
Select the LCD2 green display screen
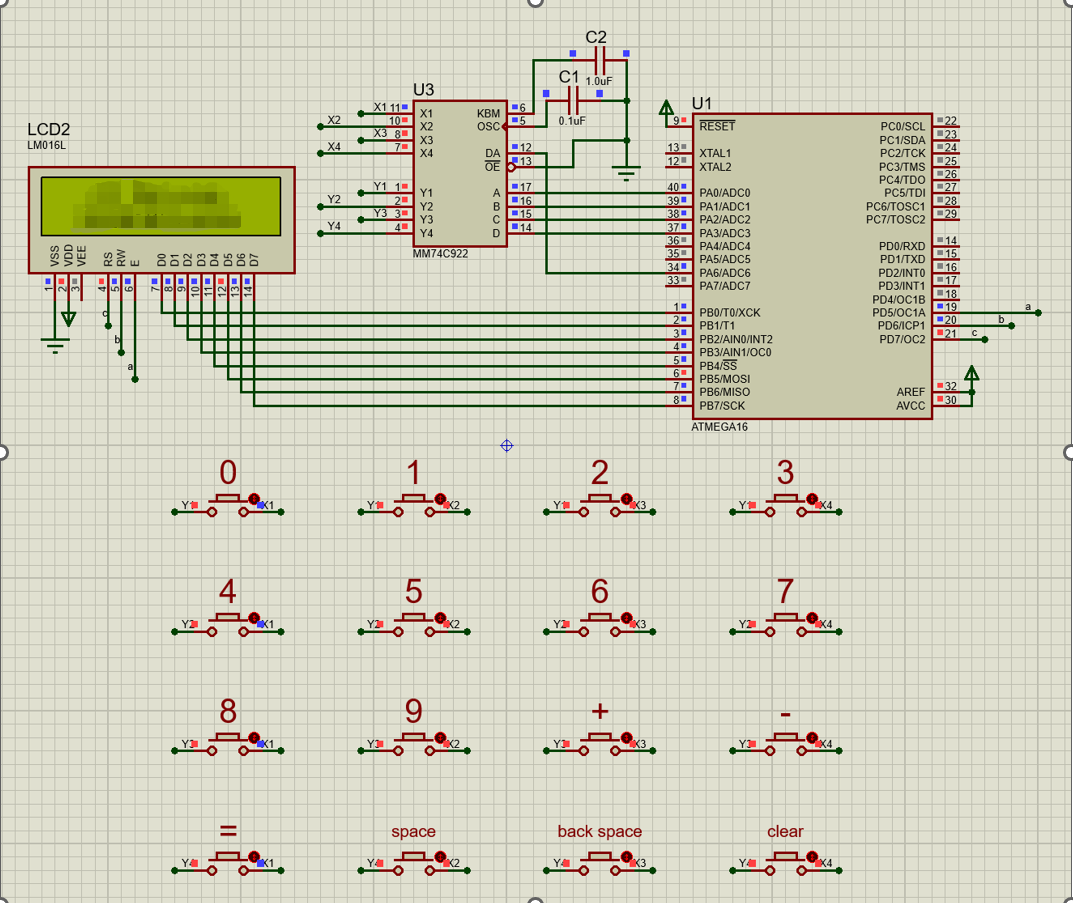[x=161, y=206]
